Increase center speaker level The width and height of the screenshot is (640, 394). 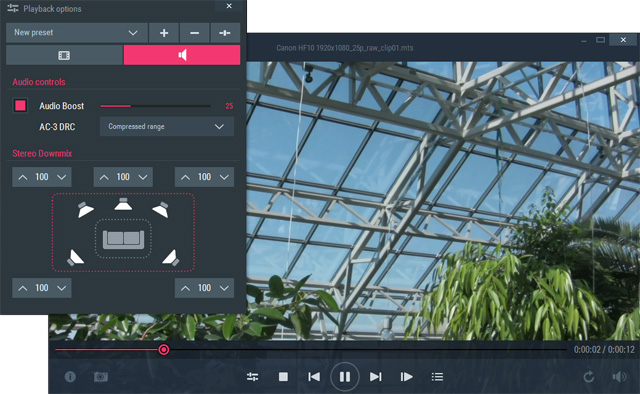coord(104,177)
